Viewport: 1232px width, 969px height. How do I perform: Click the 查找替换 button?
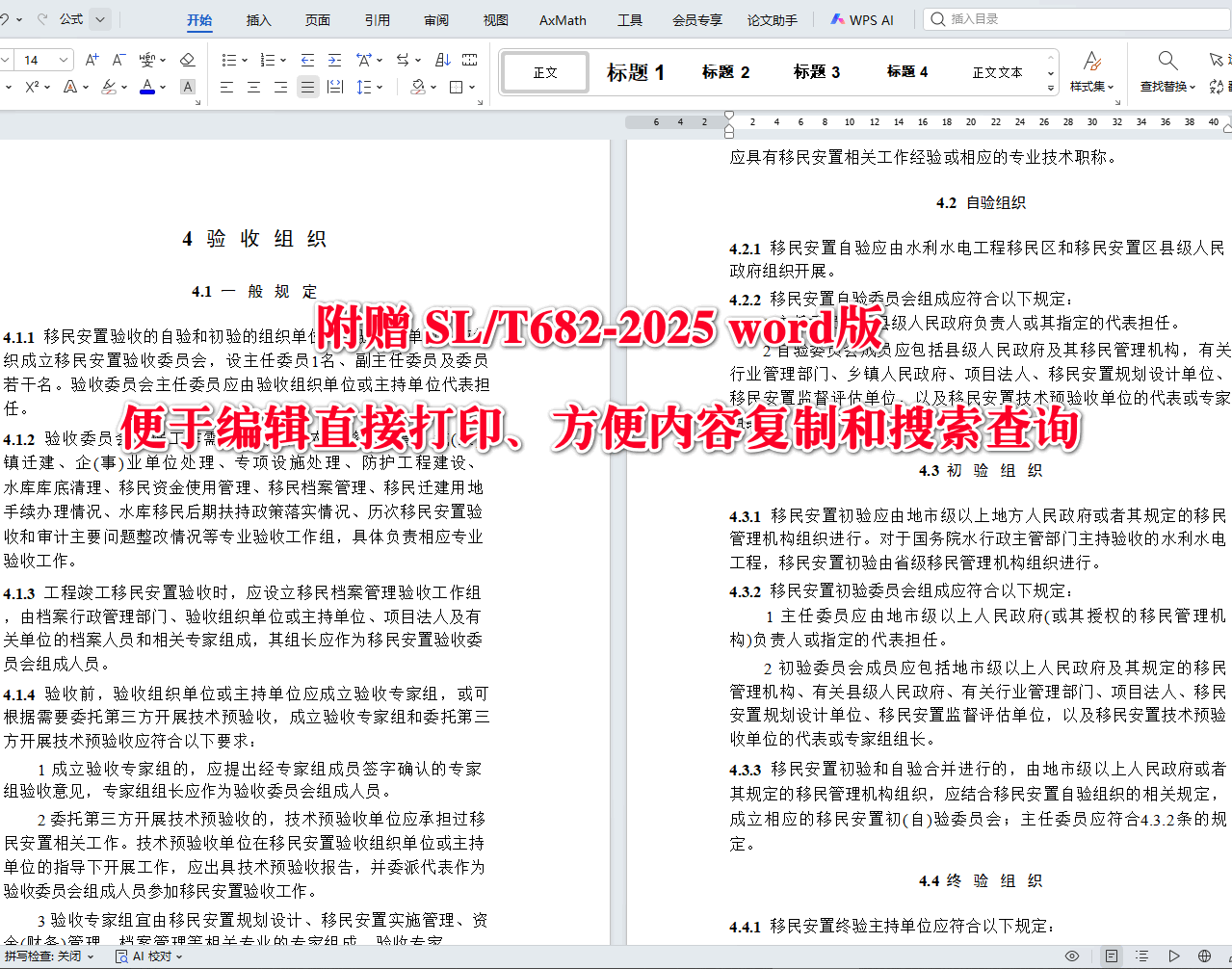point(1166,72)
